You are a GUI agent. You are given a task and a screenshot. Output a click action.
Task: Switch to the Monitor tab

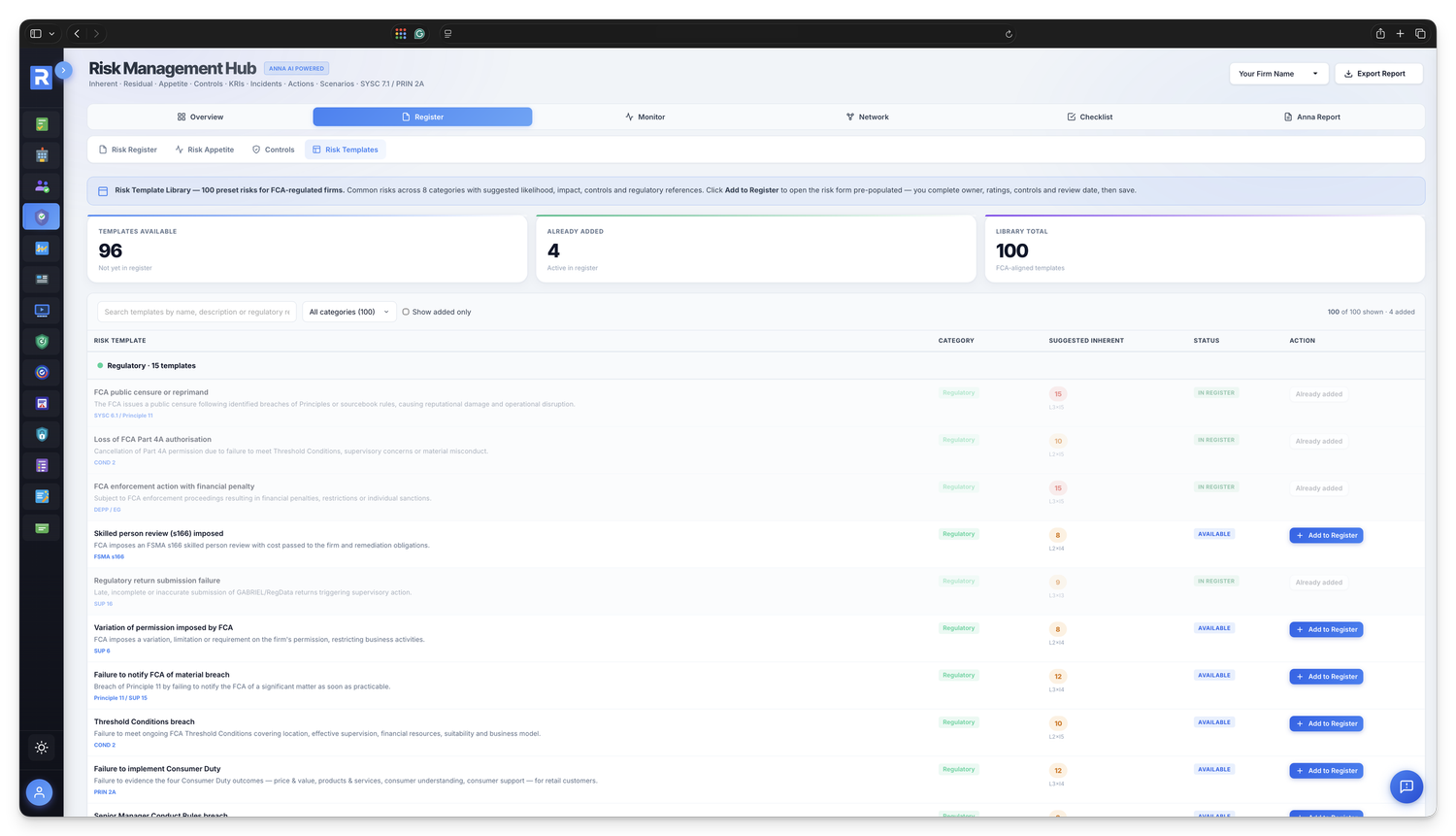(645, 117)
